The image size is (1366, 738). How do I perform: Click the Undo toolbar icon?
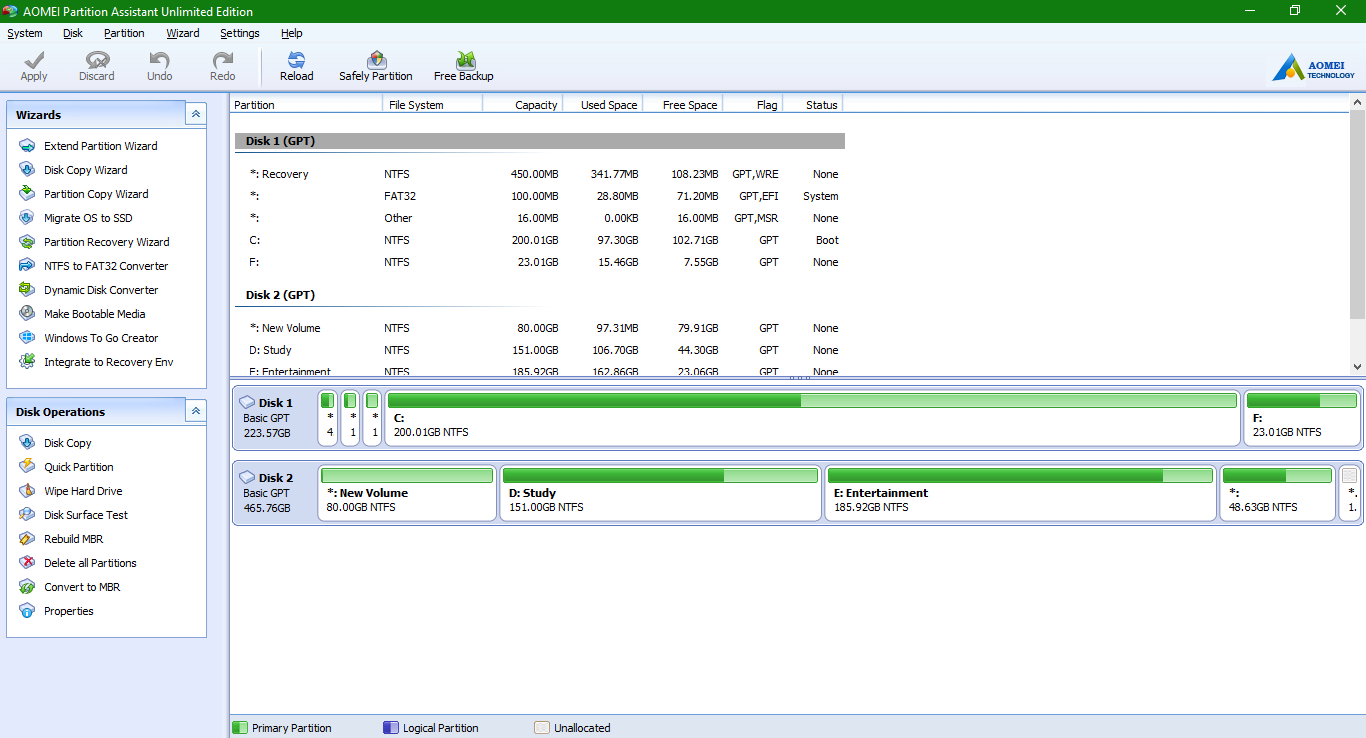(x=160, y=67)
